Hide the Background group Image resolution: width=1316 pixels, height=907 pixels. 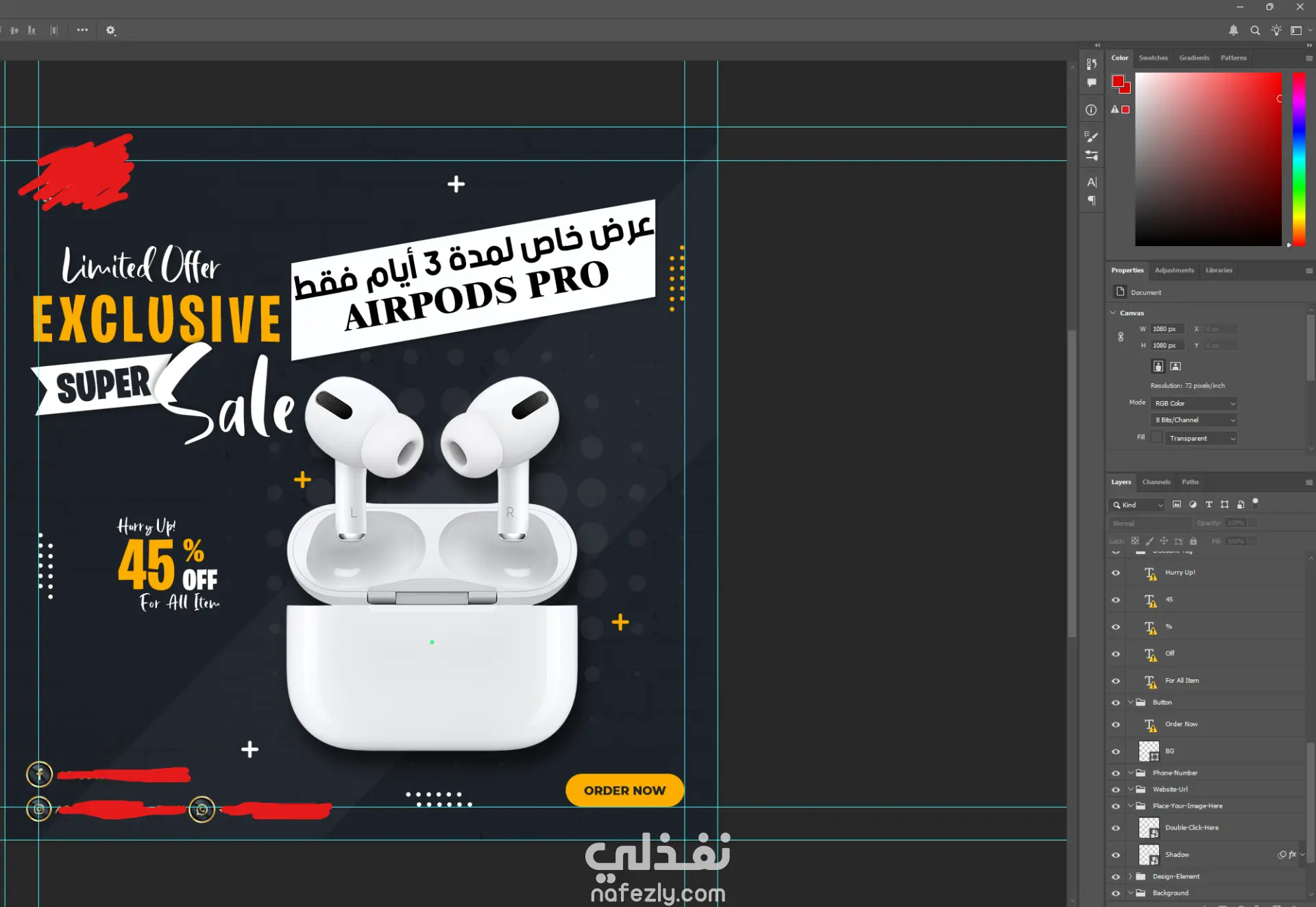coord(1116,893)
